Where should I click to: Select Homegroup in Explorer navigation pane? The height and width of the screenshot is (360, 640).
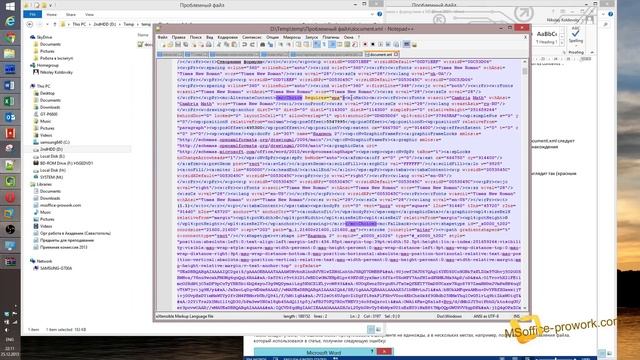(47, 65)
